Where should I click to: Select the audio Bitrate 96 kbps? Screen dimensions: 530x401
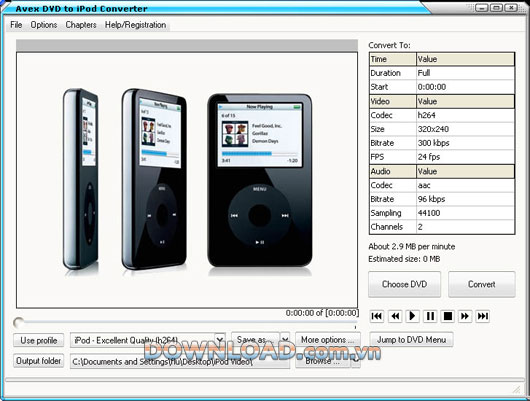pyautogui.click(x=465, y=199)
